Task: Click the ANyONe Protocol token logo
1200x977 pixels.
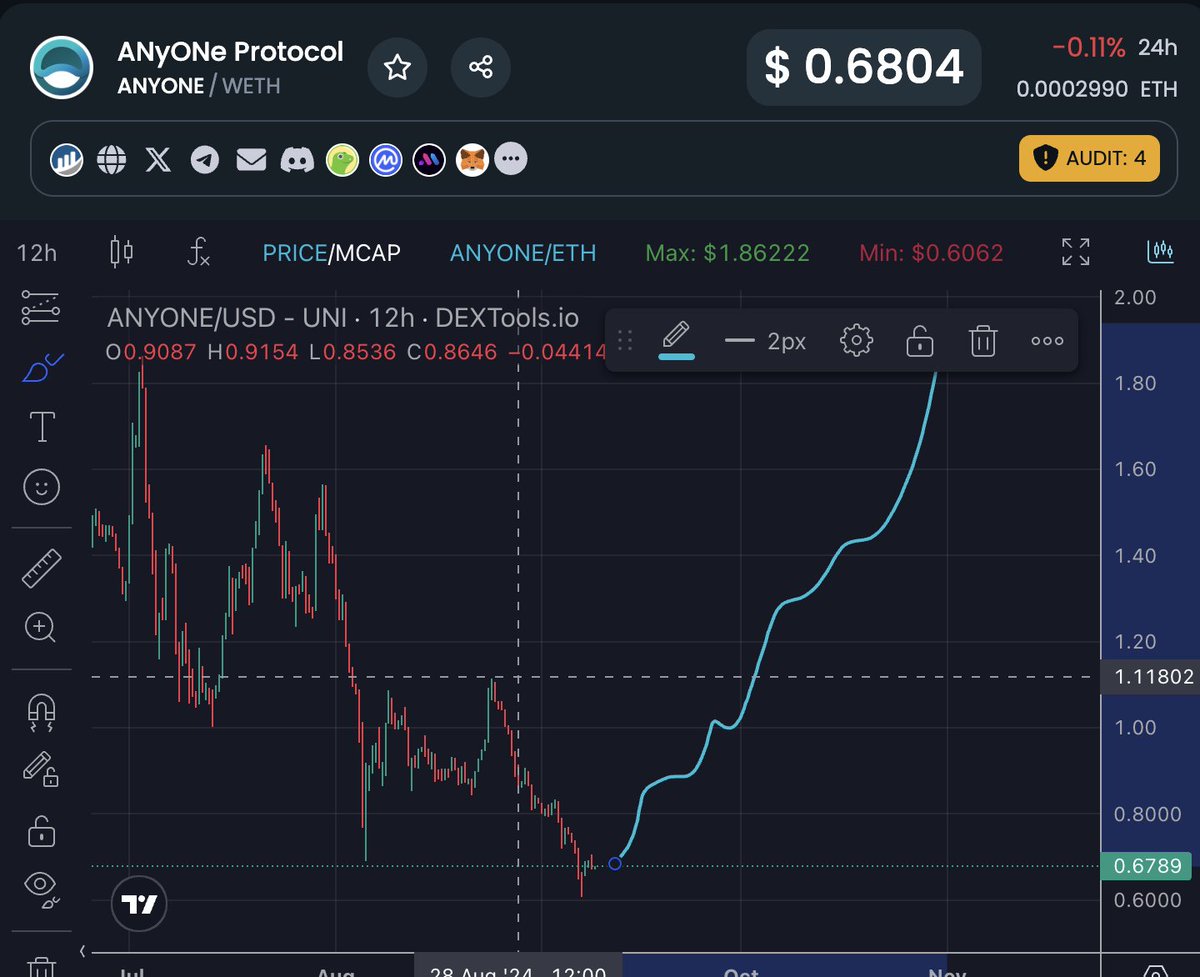Action: pyautogui.click(x=62, y=68)
